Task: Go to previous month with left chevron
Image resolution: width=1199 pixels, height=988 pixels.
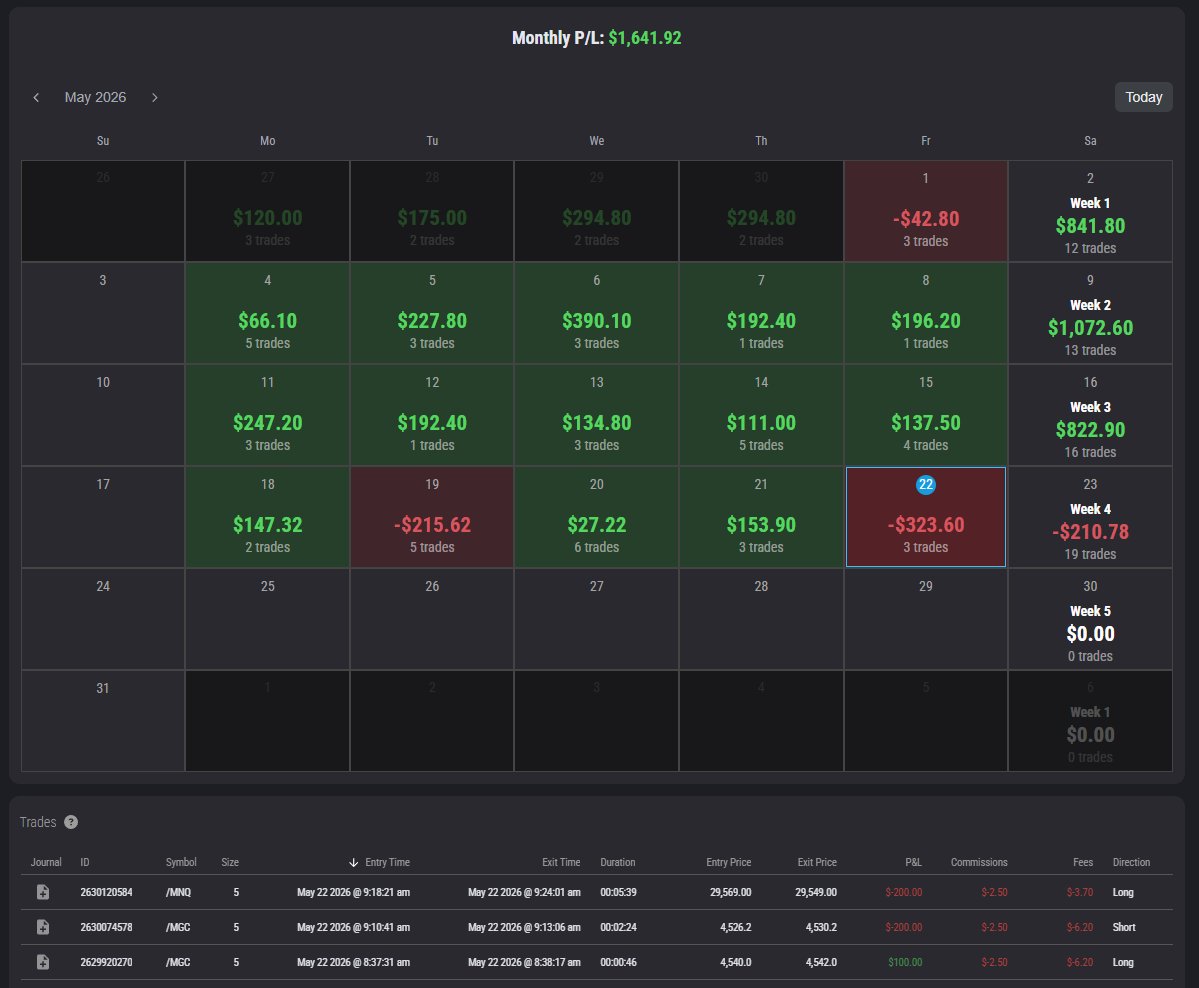Action: pos(36,97)
